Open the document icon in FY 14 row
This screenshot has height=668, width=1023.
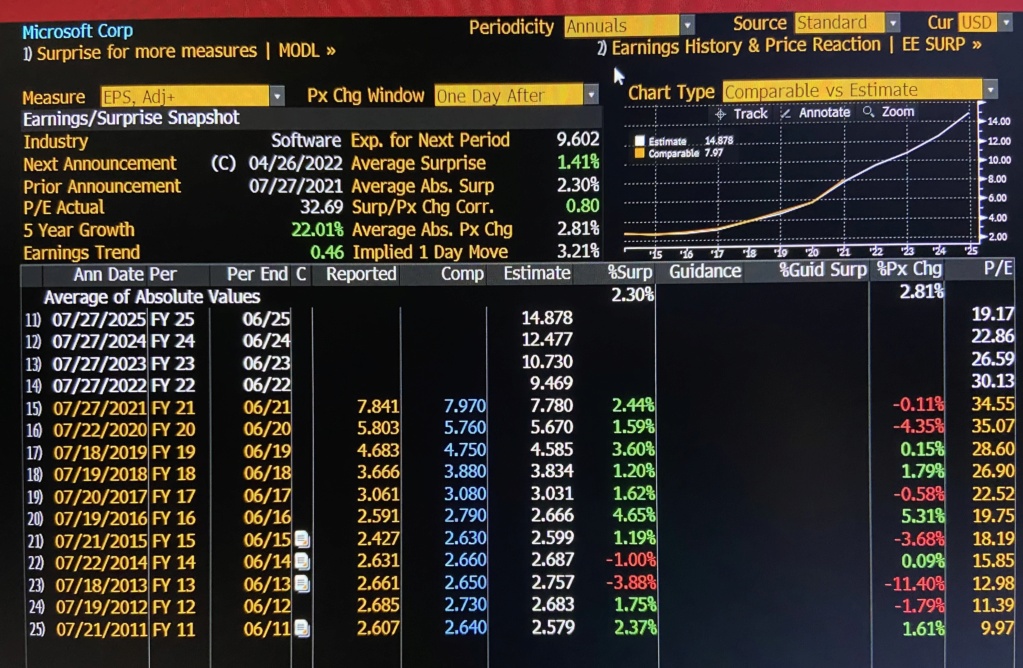(302, 562)
